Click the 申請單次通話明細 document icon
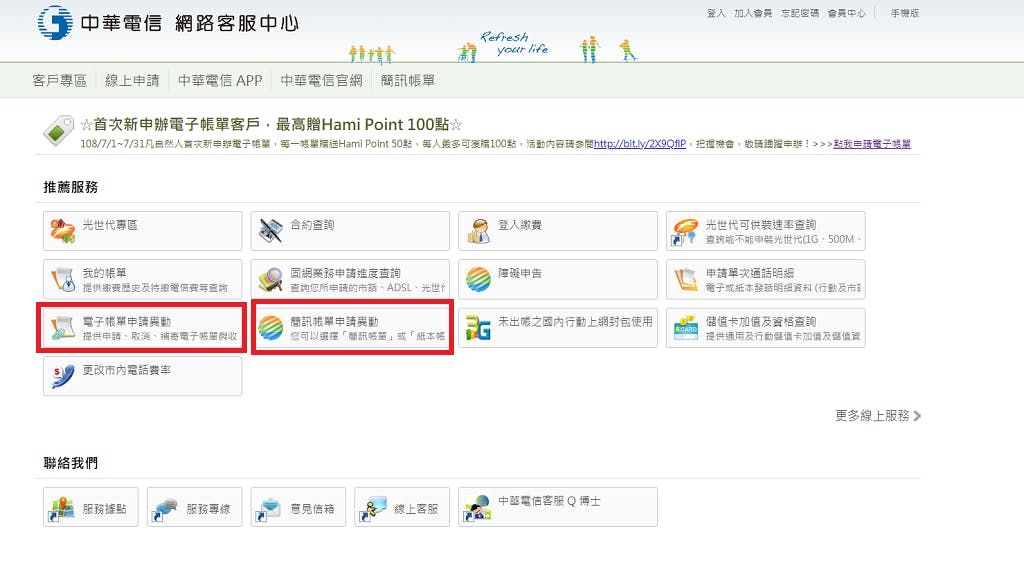 pos(686,279)
